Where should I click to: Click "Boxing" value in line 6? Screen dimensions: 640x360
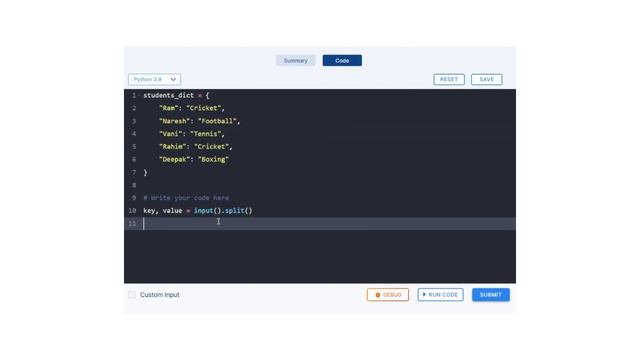pos(213,160)
